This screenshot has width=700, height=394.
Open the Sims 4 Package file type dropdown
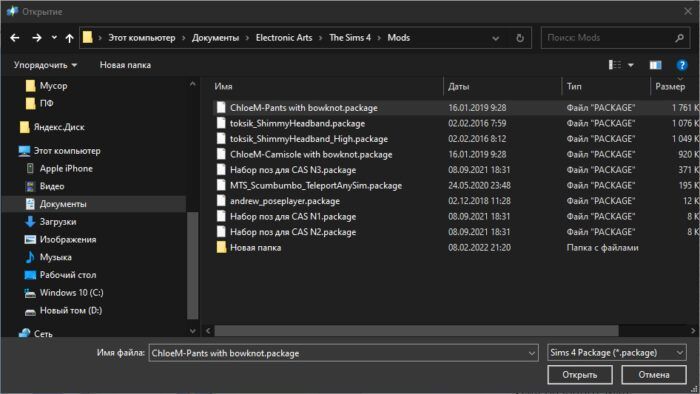pyautogui.click(x=617, y=353)
